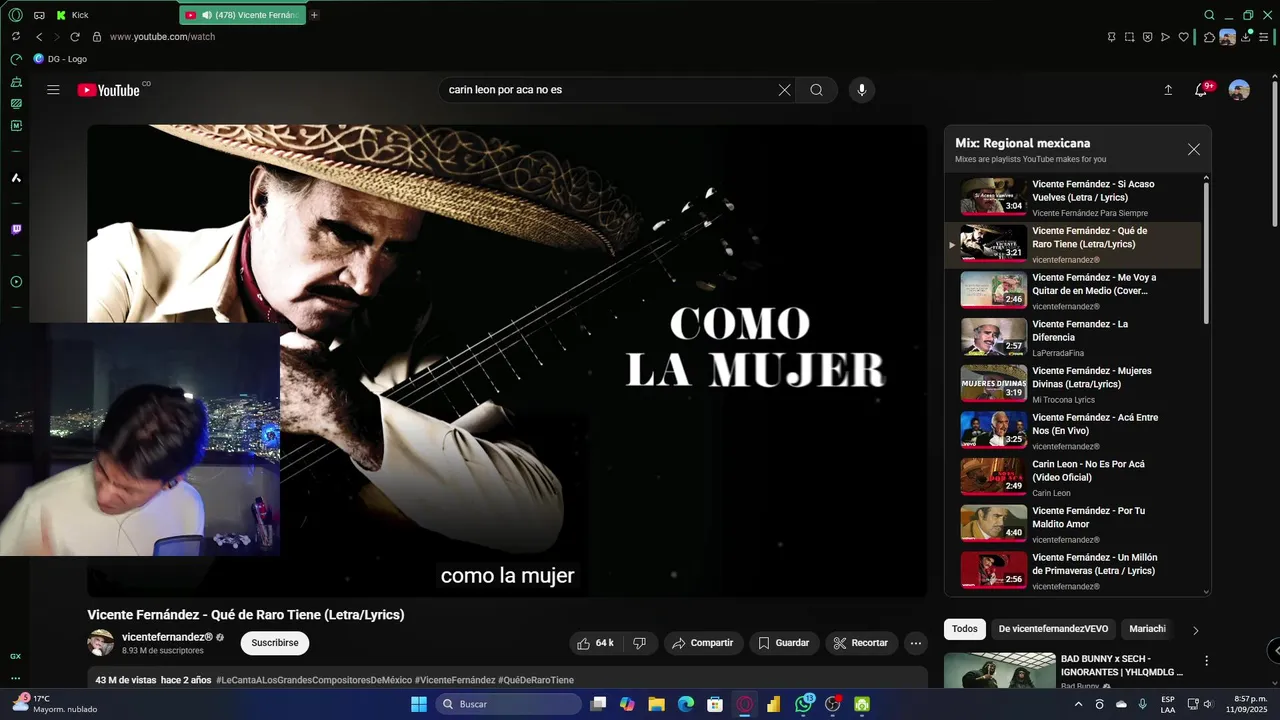1280x720 pixels.
Task: Run search with magnifier button
Action: (x=817, y=90)
